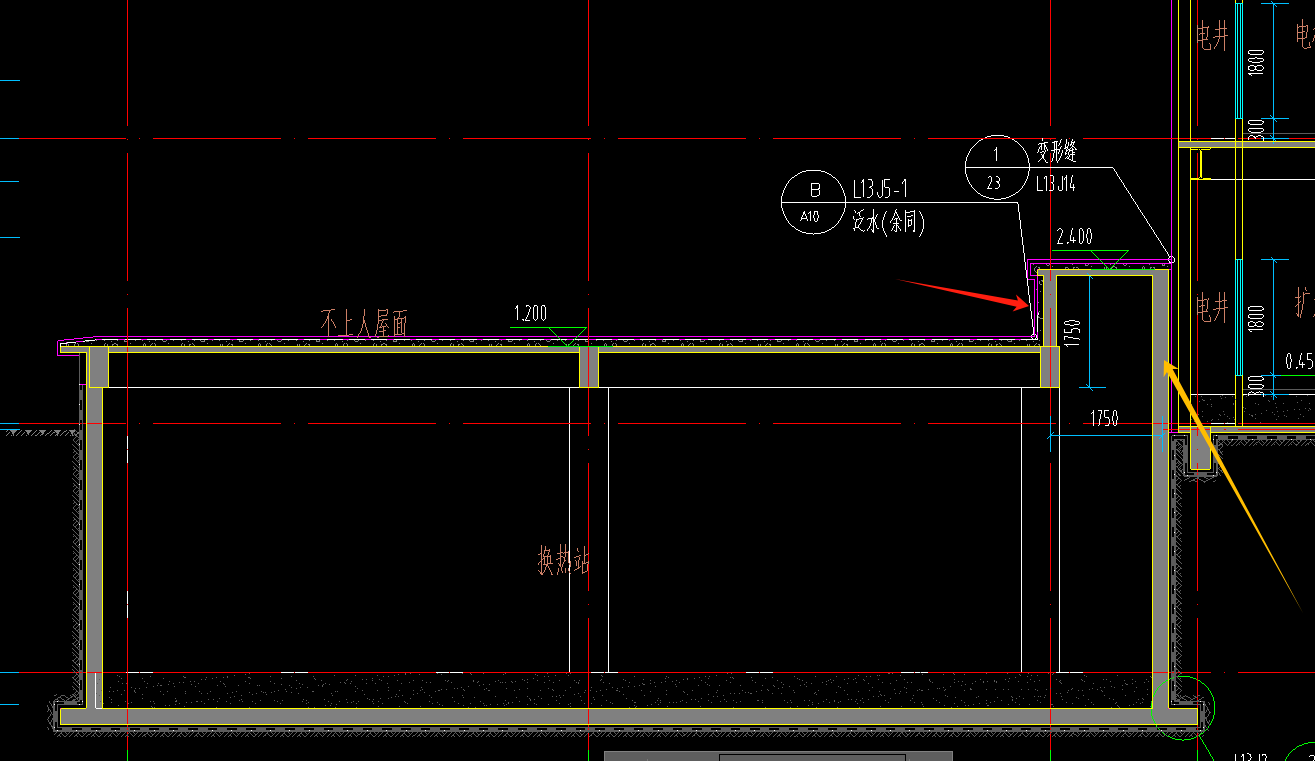This screenshot has width=1315, height=761.
Task: Select the green circle at bottom-right foundation corner
Action: pos(1184,707)
